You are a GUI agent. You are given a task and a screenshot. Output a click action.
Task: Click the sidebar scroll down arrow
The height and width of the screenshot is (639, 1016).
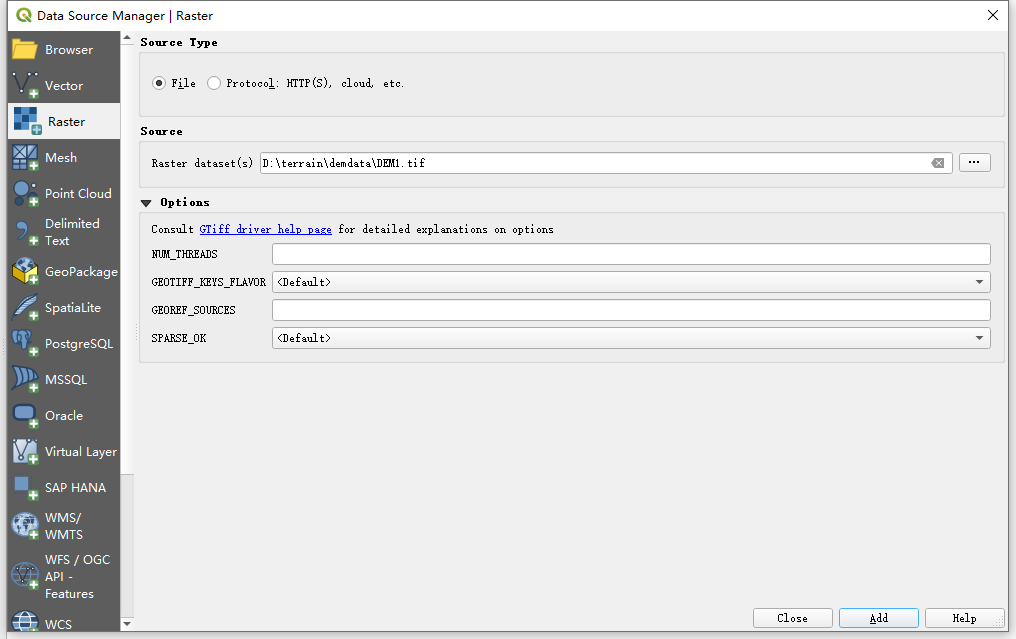[127, 624]
